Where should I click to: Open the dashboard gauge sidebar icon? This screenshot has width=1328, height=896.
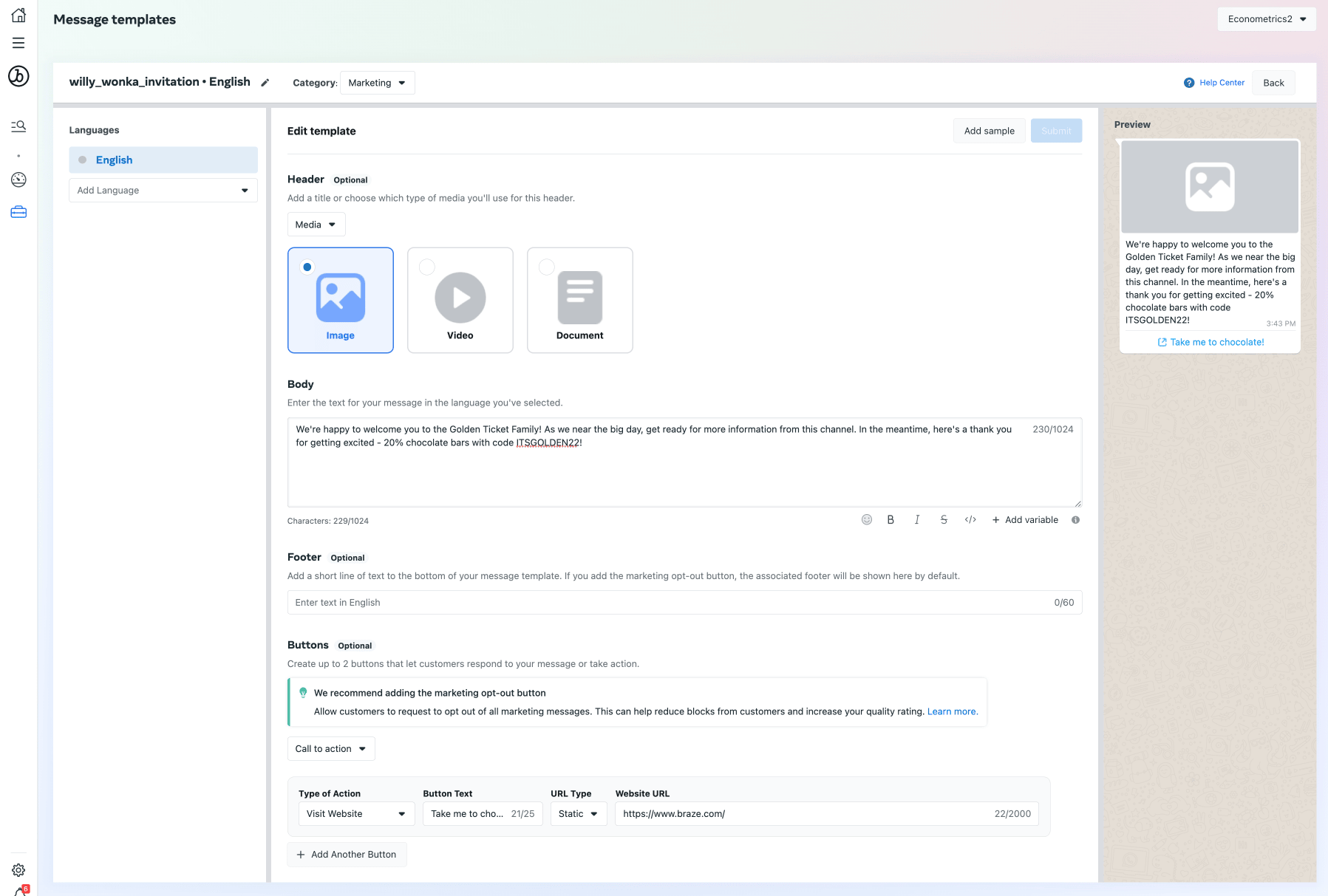pos(18,179)
